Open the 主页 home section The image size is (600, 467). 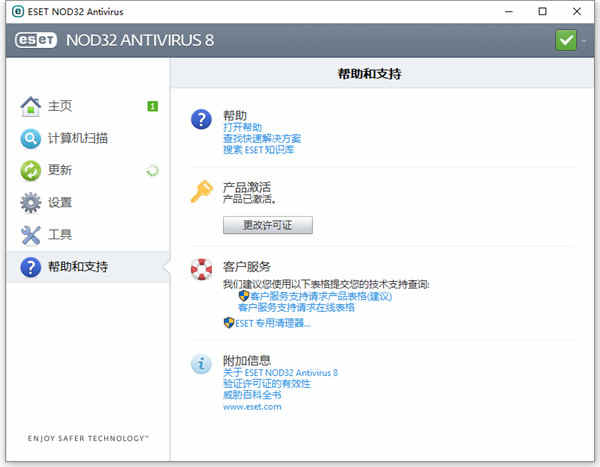(60, 106)
